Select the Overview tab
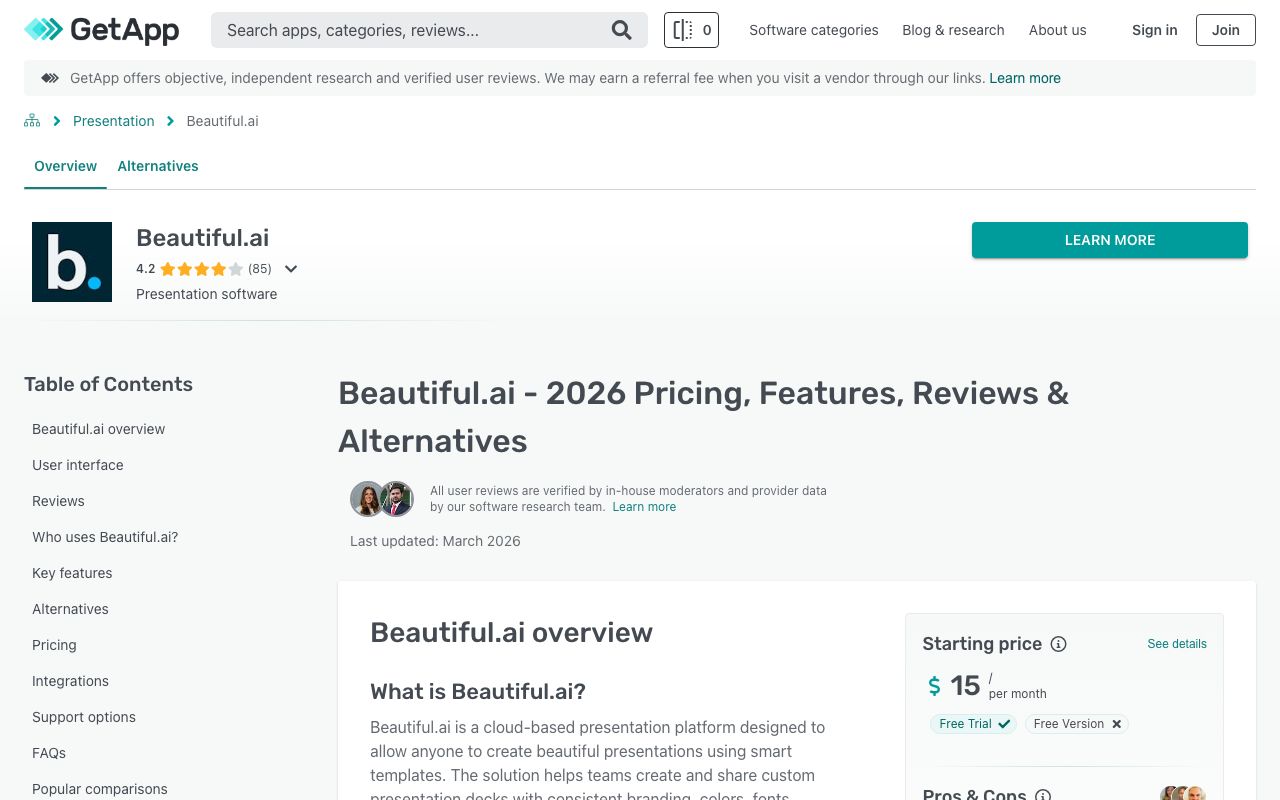The width and height of the screenshot is (1280, 800). [65, 166]
